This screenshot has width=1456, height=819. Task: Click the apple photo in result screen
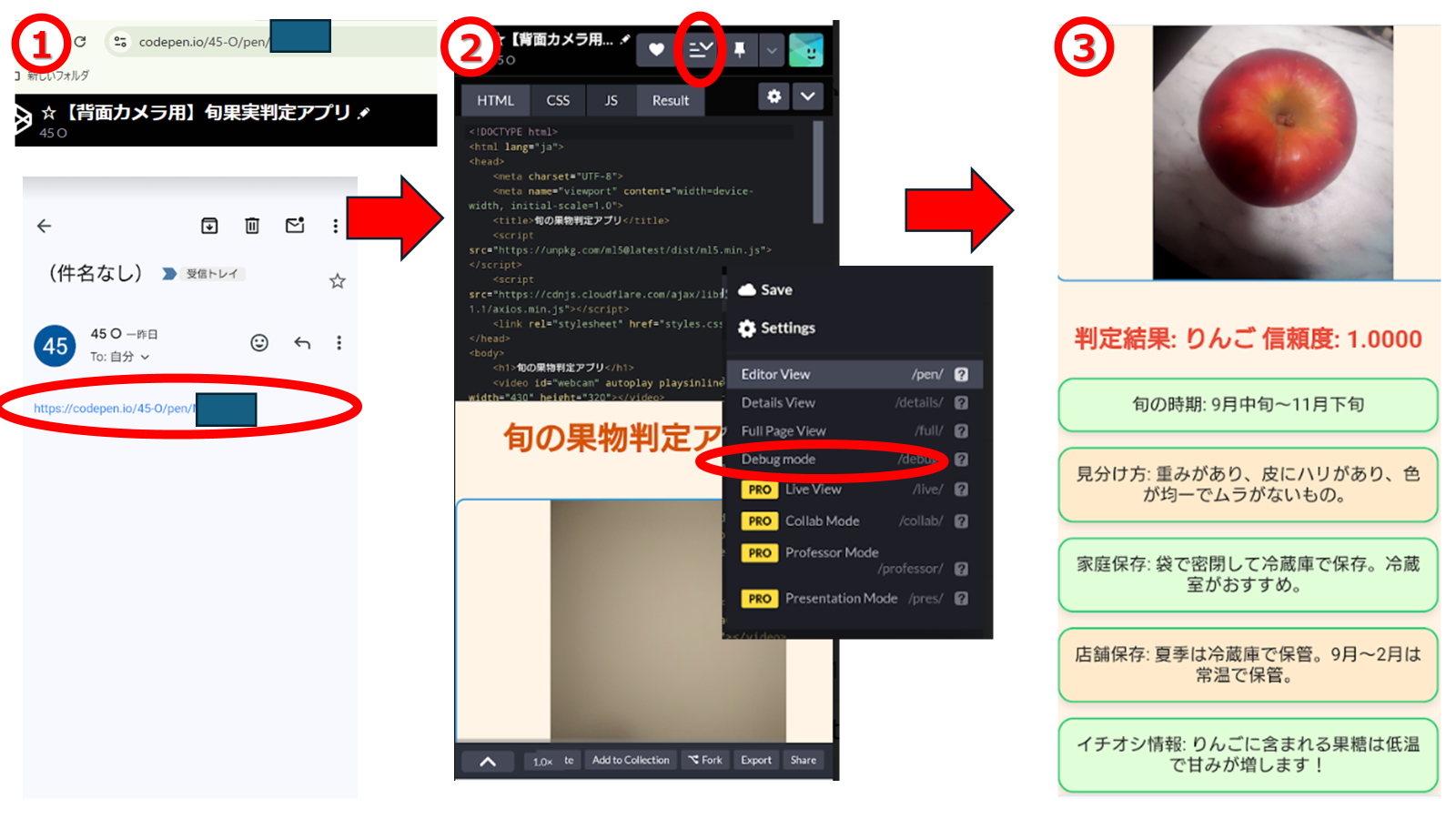[1272, 152]
